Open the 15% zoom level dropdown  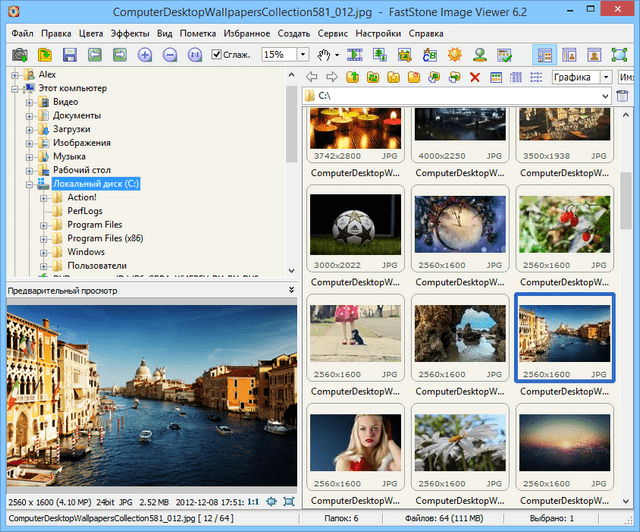pos(304,54)
